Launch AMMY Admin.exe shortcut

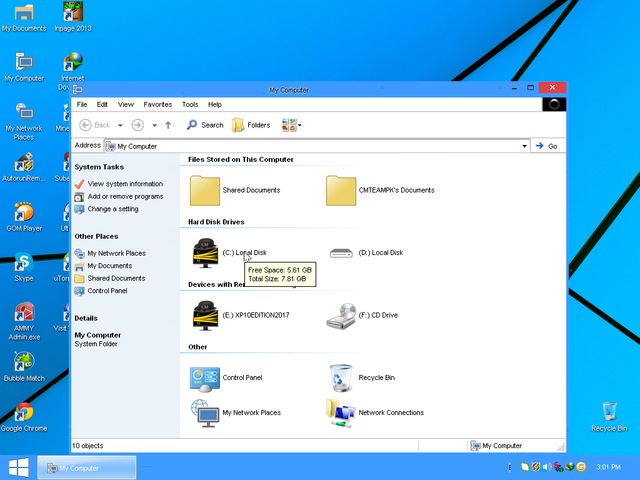pos(24,322)
